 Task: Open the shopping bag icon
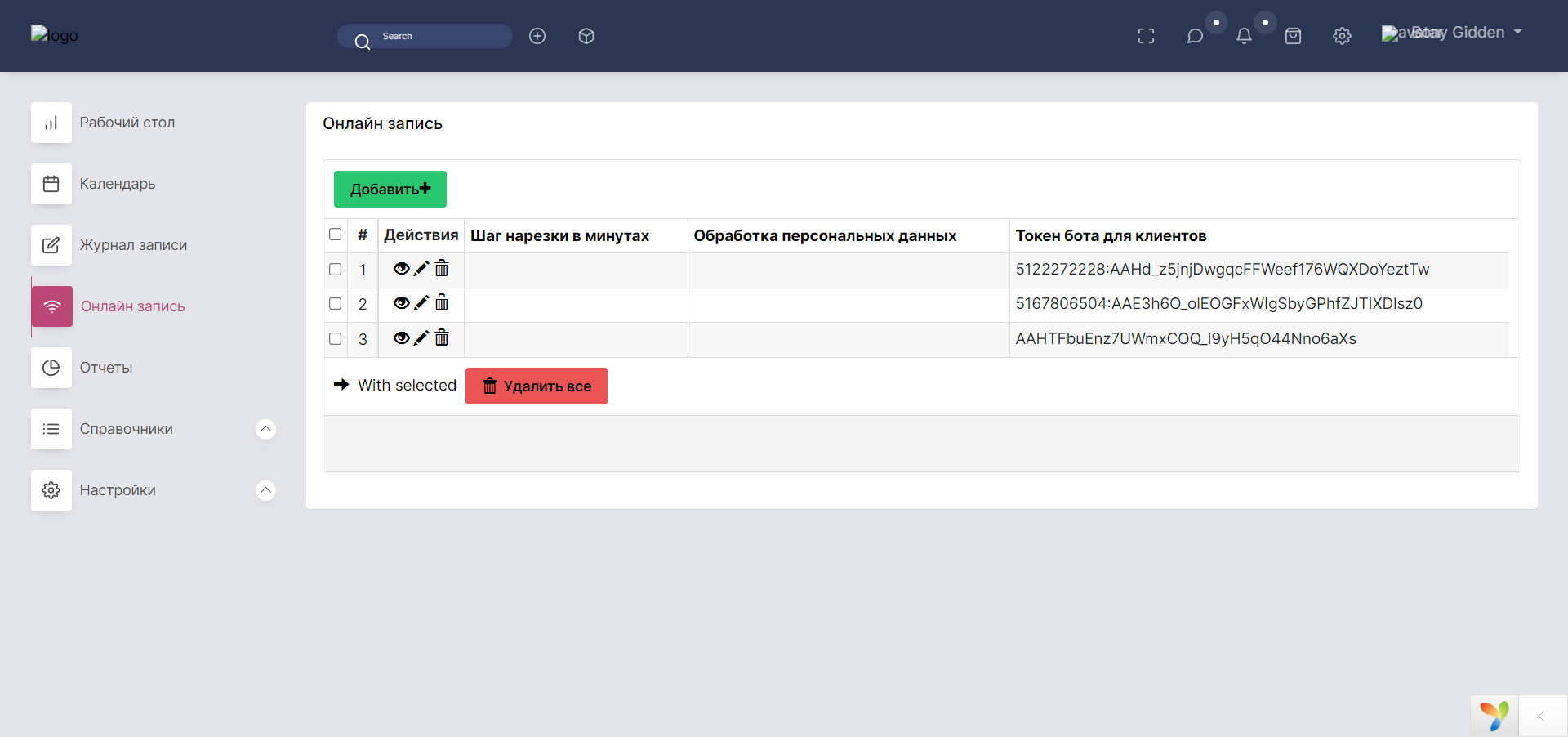pos(1294,36)
